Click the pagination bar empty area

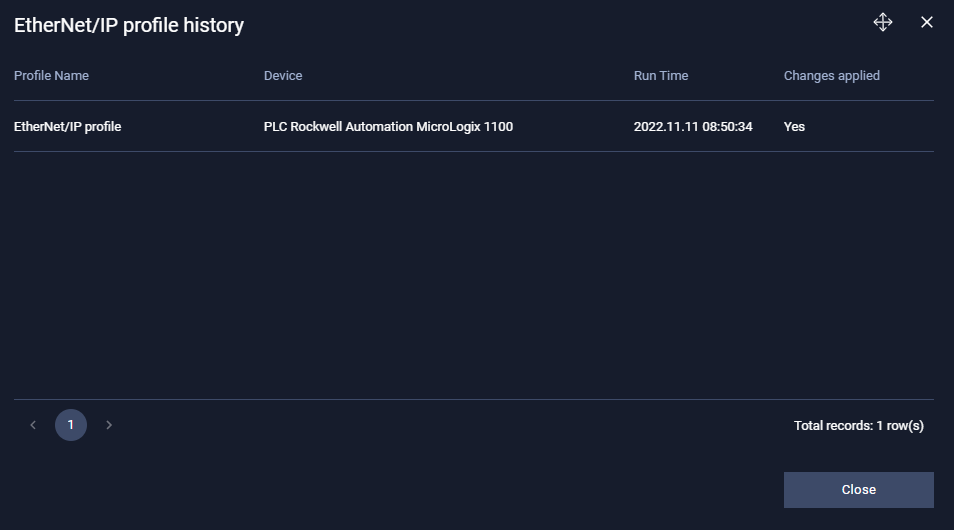[450, 425]
